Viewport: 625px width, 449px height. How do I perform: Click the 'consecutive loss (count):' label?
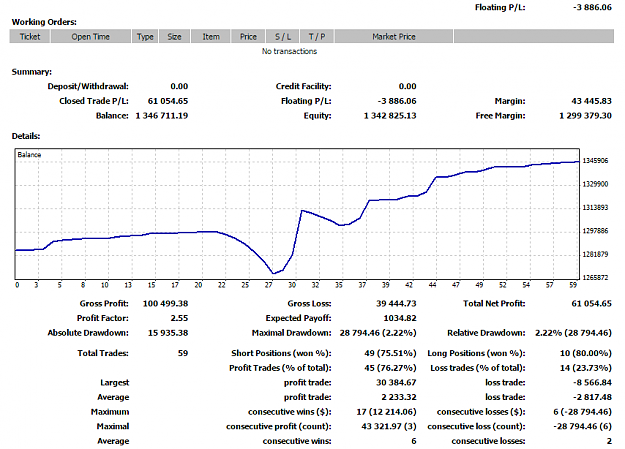click(476, 426)
